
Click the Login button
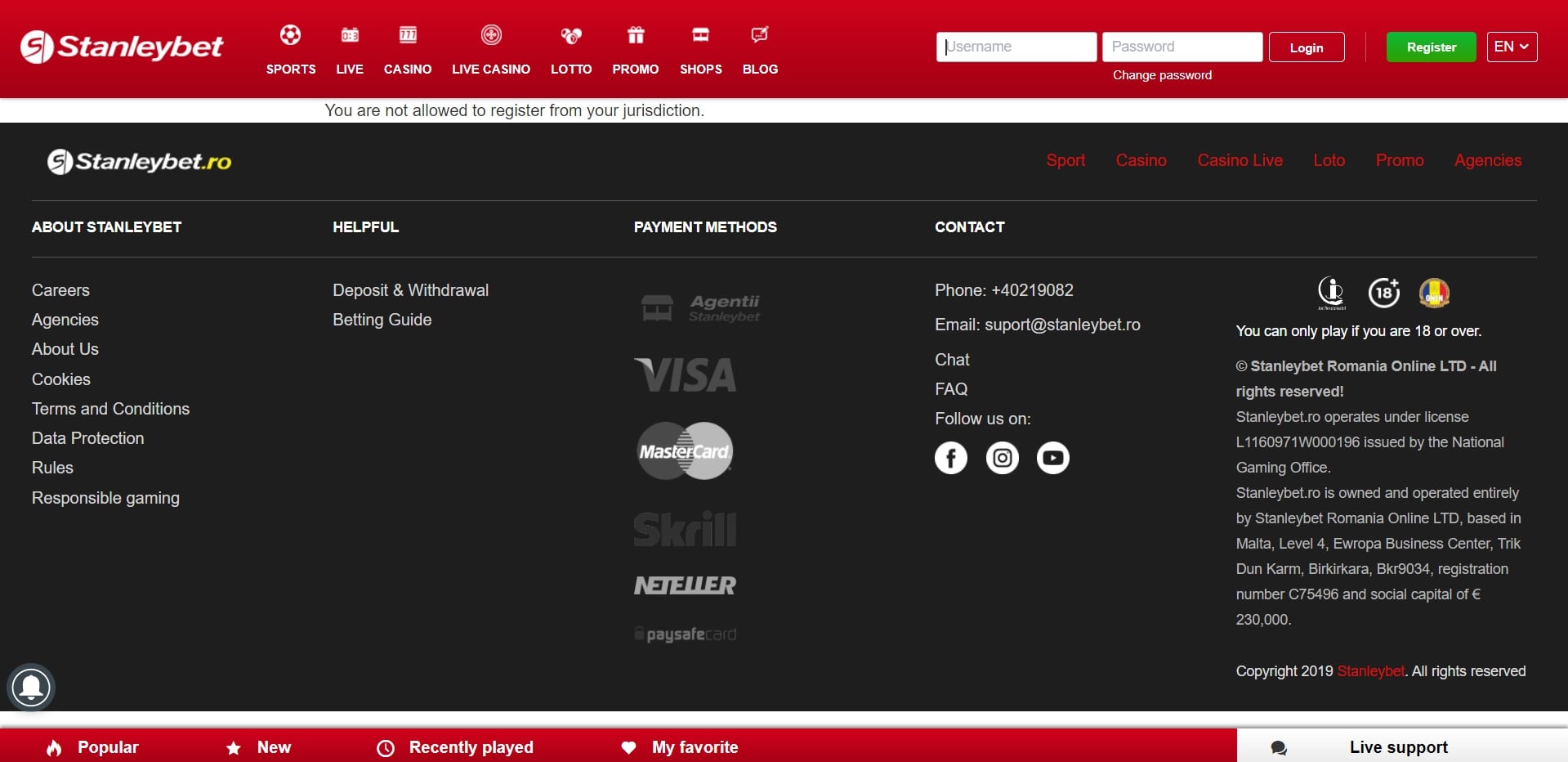(x=1307, y=47)
